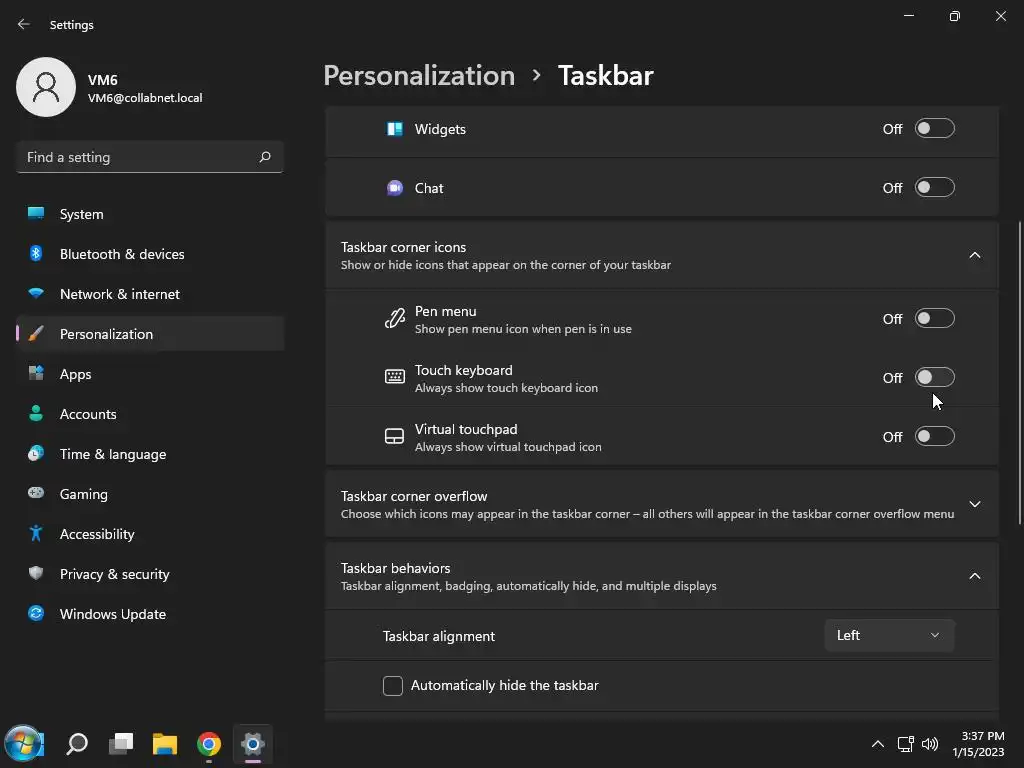This screenshot has height=768, width=1024.
Task: Open the Taskbar alignment Left dropdown
Action: pos(889,635)
